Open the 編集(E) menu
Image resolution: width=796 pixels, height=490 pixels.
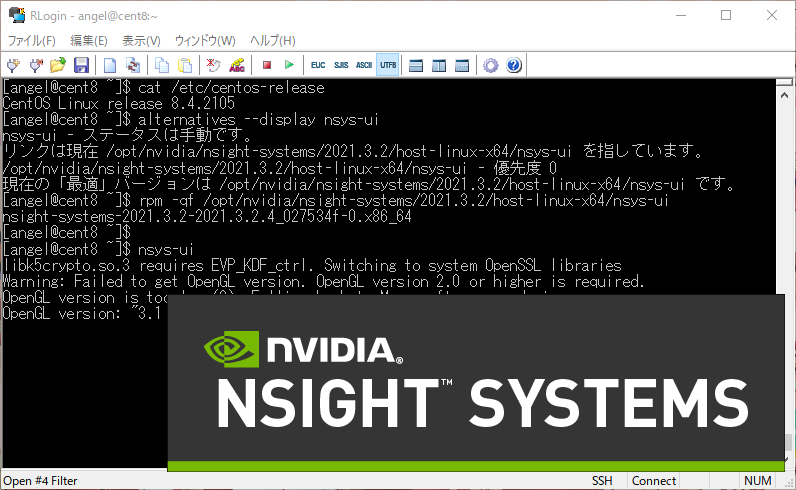89,41
